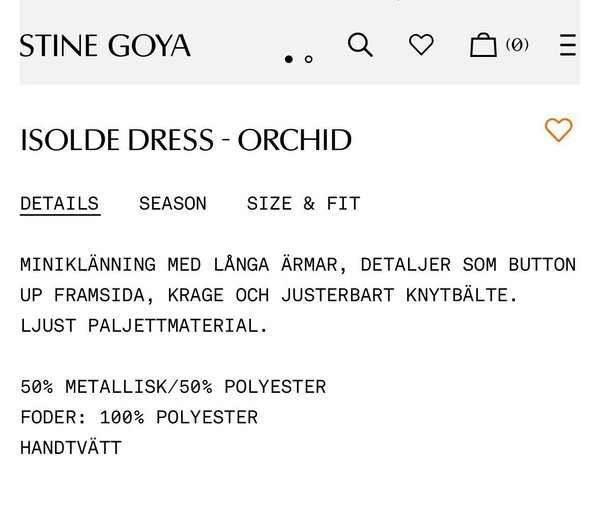Click the MINIKLÄNNING MED LÅNGA ÄRMAR line
Image resolution: width=600 pixels, height=519 pixels.
[298, 265]
